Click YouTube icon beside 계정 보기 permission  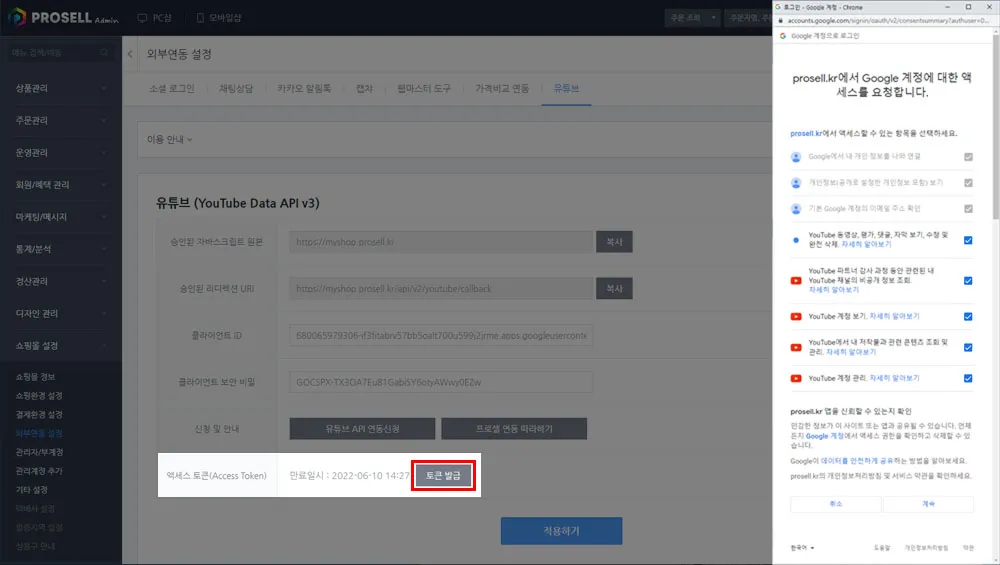[796, 316]
